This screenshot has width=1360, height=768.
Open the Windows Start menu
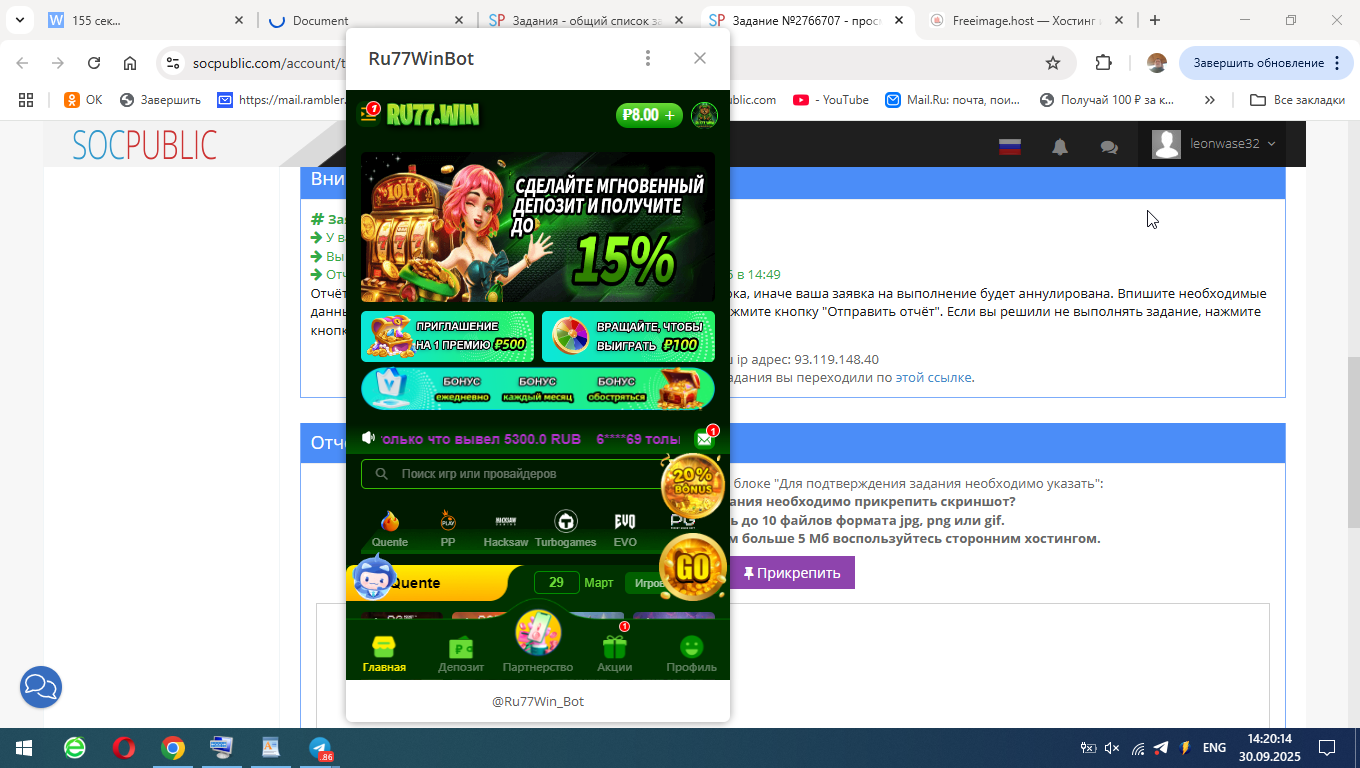coord(22,747)
